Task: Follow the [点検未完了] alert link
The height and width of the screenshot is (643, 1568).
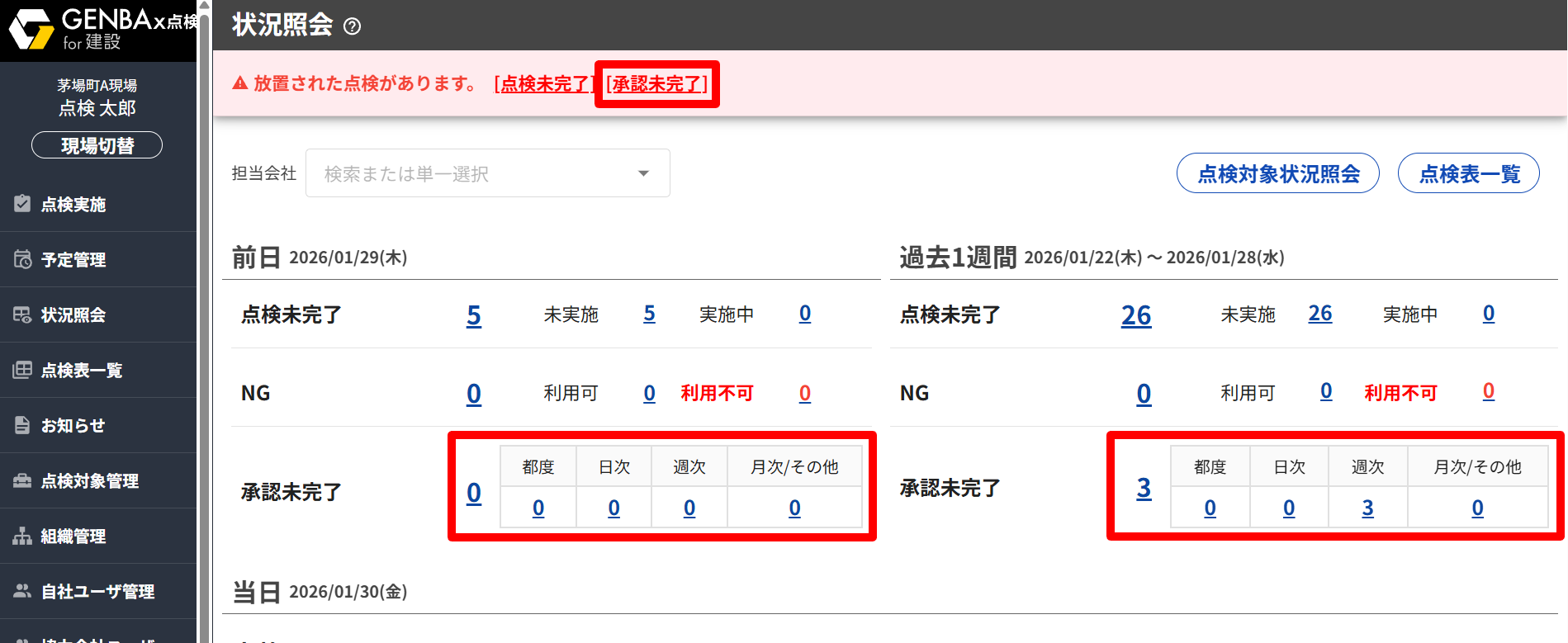Action: (x=545, y=83)
